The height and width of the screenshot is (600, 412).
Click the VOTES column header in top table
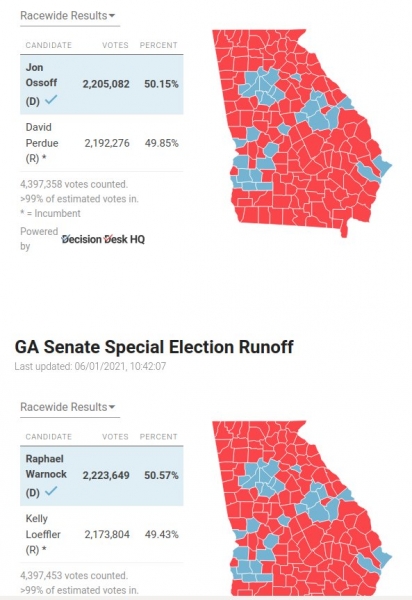(x=115, y=45)
